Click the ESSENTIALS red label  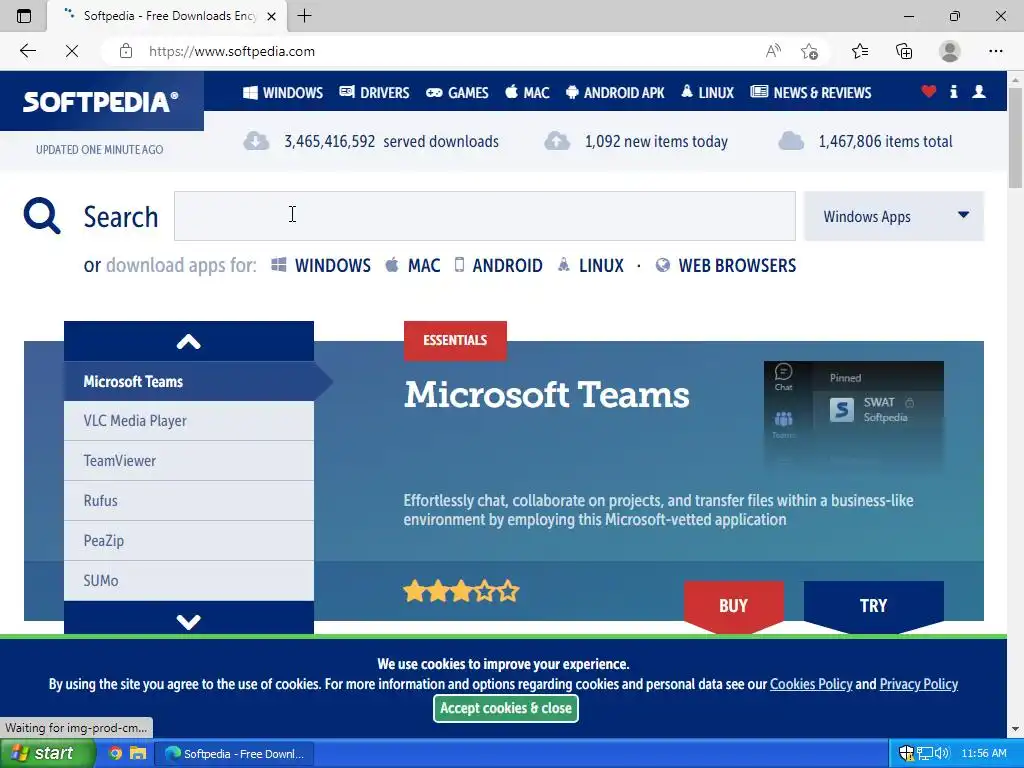pos(455,340)
